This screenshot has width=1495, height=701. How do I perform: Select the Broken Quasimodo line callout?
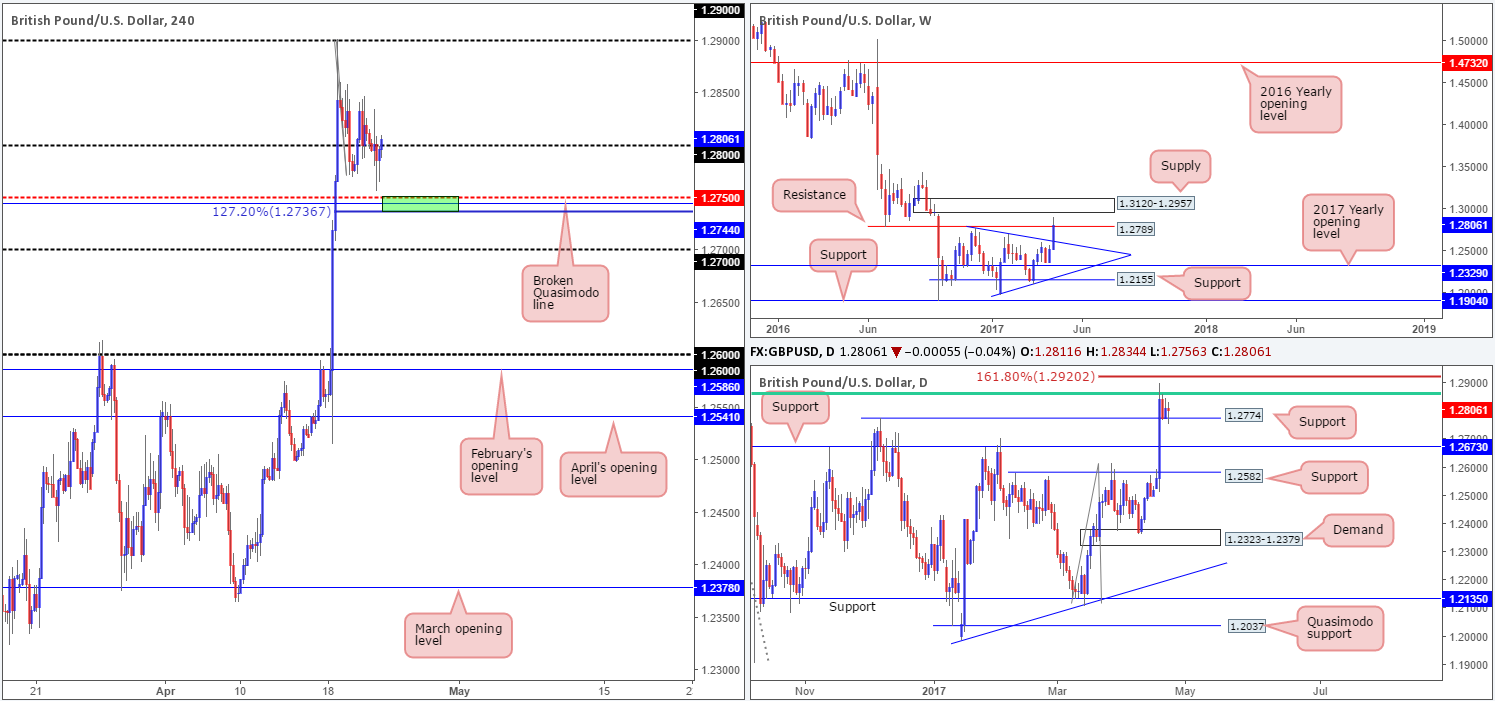pyautogui.click(x=564, y=293)
